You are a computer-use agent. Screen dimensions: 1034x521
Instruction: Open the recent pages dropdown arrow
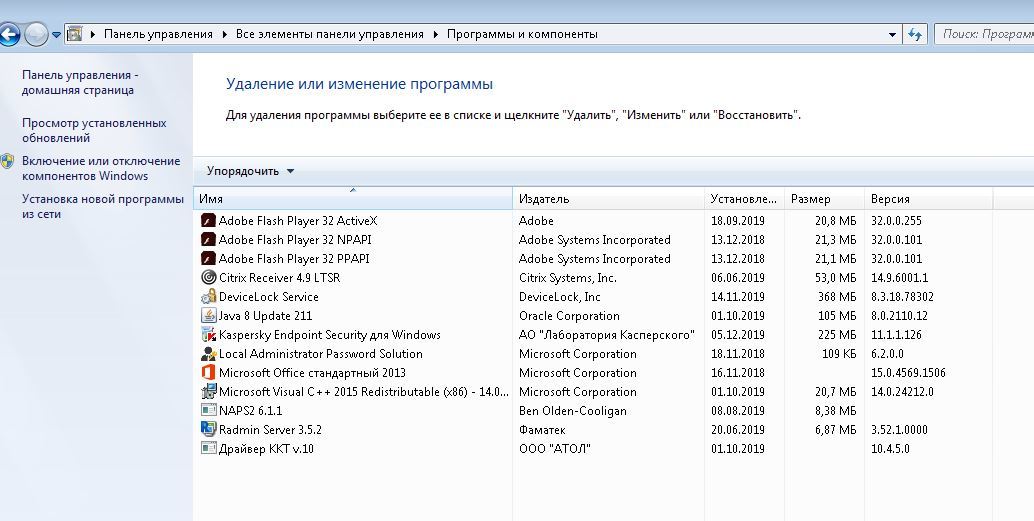pos(57,34)
